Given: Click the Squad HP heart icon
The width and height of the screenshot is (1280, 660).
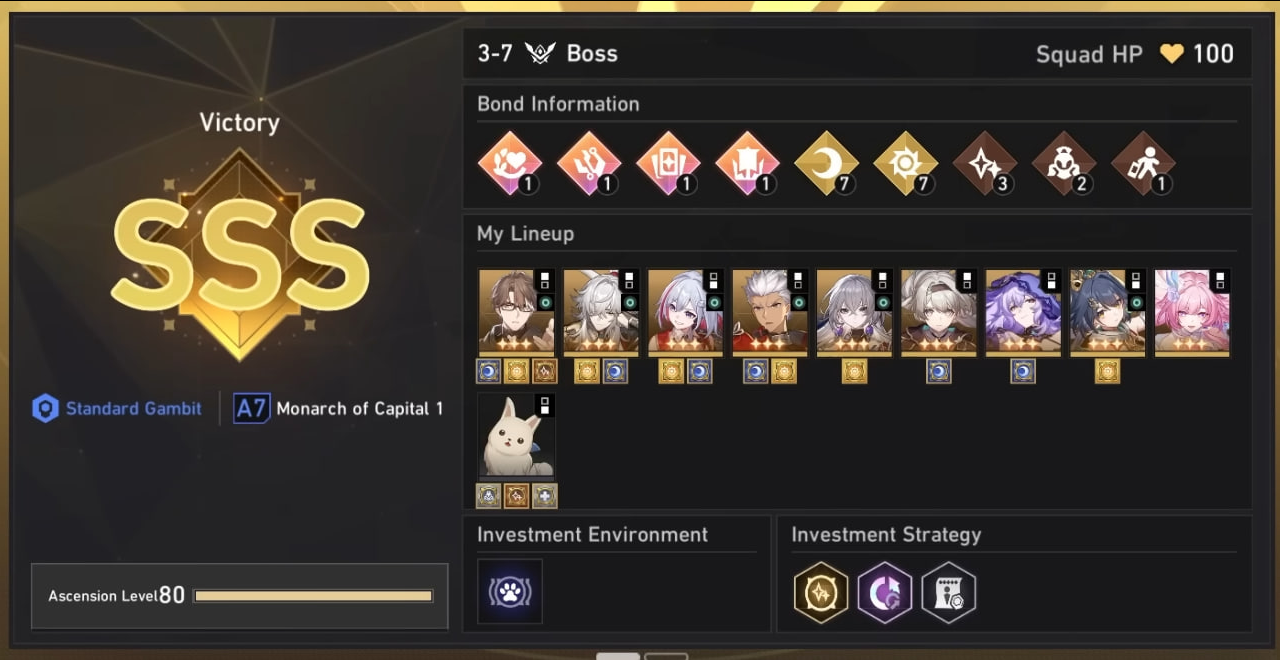Looking at the screenshot, I should tap(1171, 54).
